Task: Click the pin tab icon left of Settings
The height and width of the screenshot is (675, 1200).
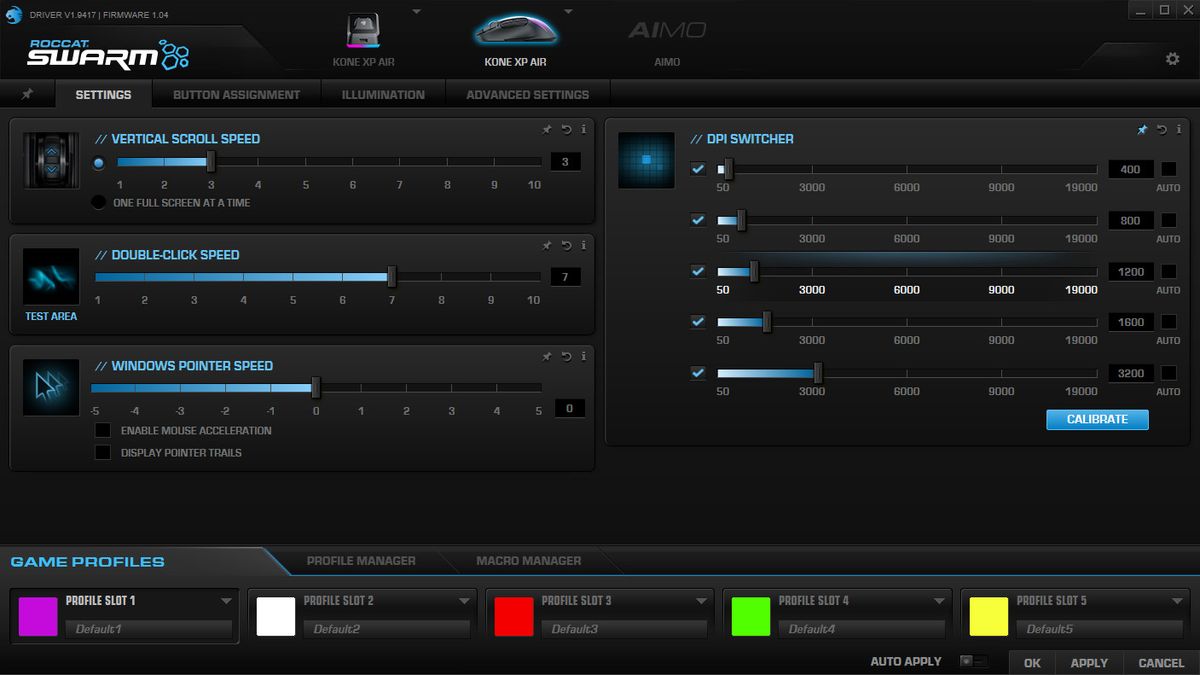Action: coord(27,94)
